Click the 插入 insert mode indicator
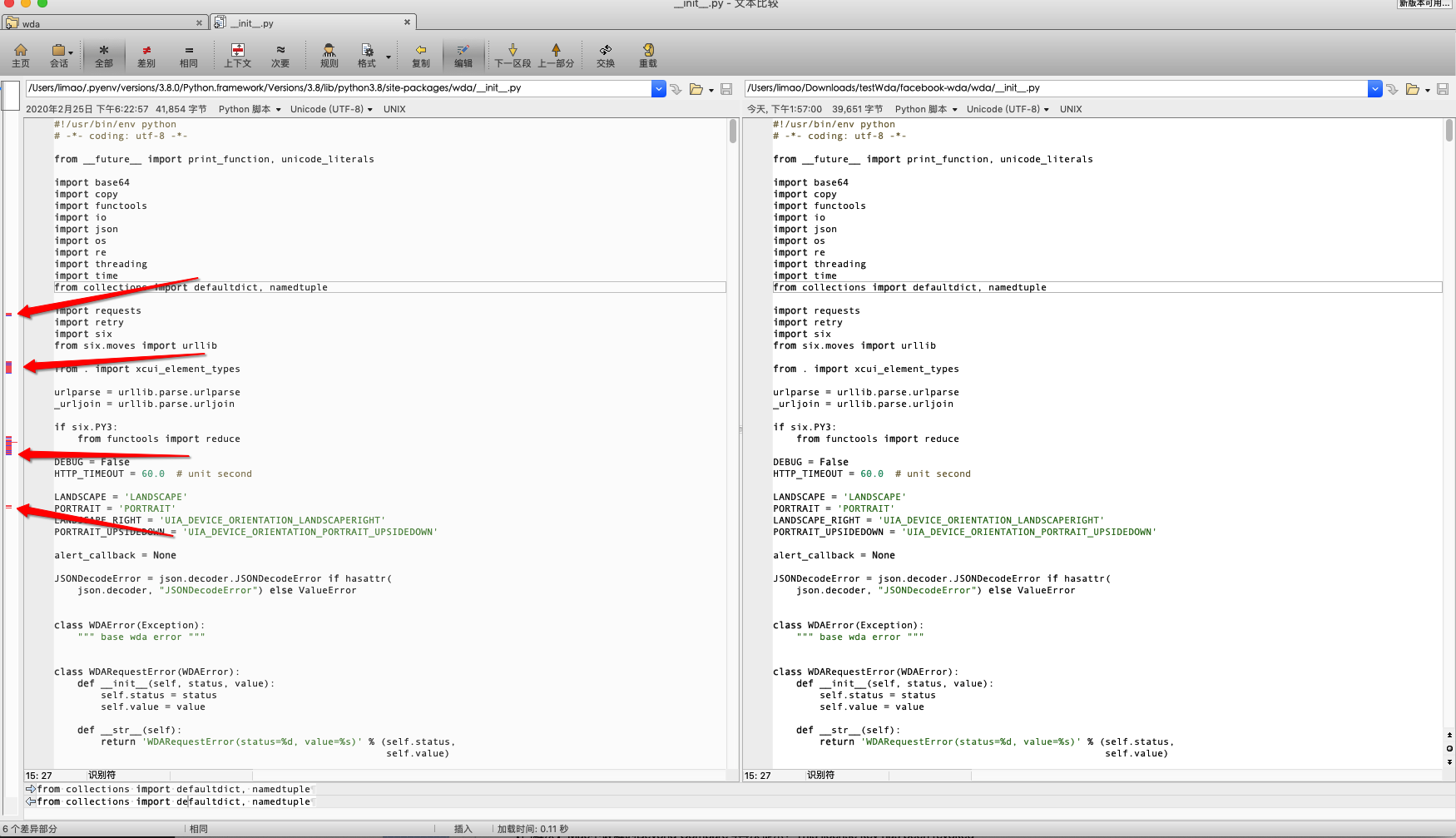 point(463,829)
